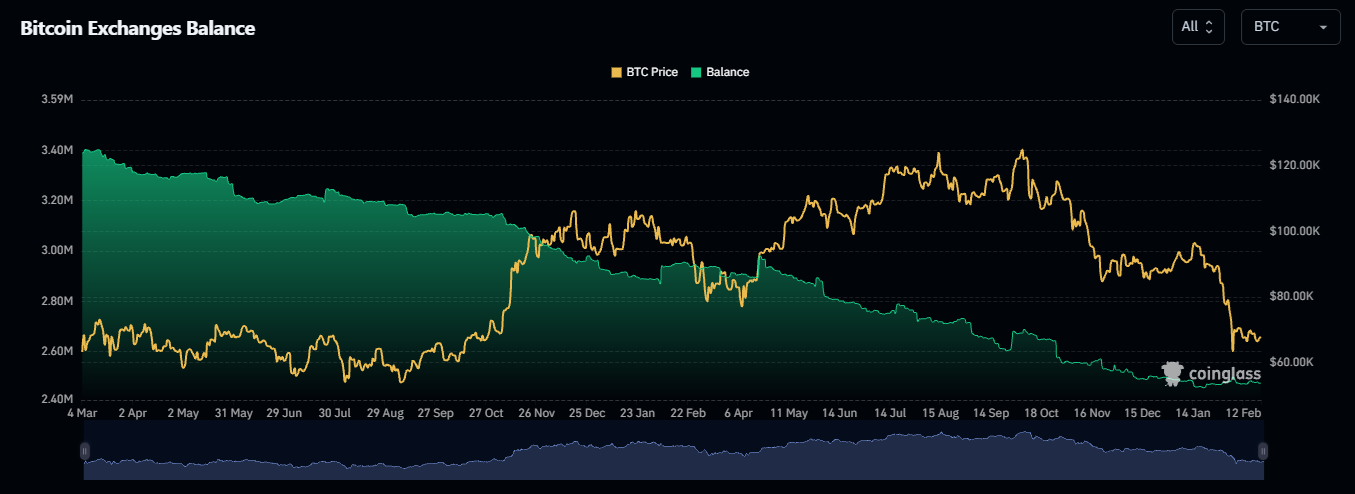The image size is (1355, 494).
Task: Click the green Balance legend swatch
Action: click(696, 72)
